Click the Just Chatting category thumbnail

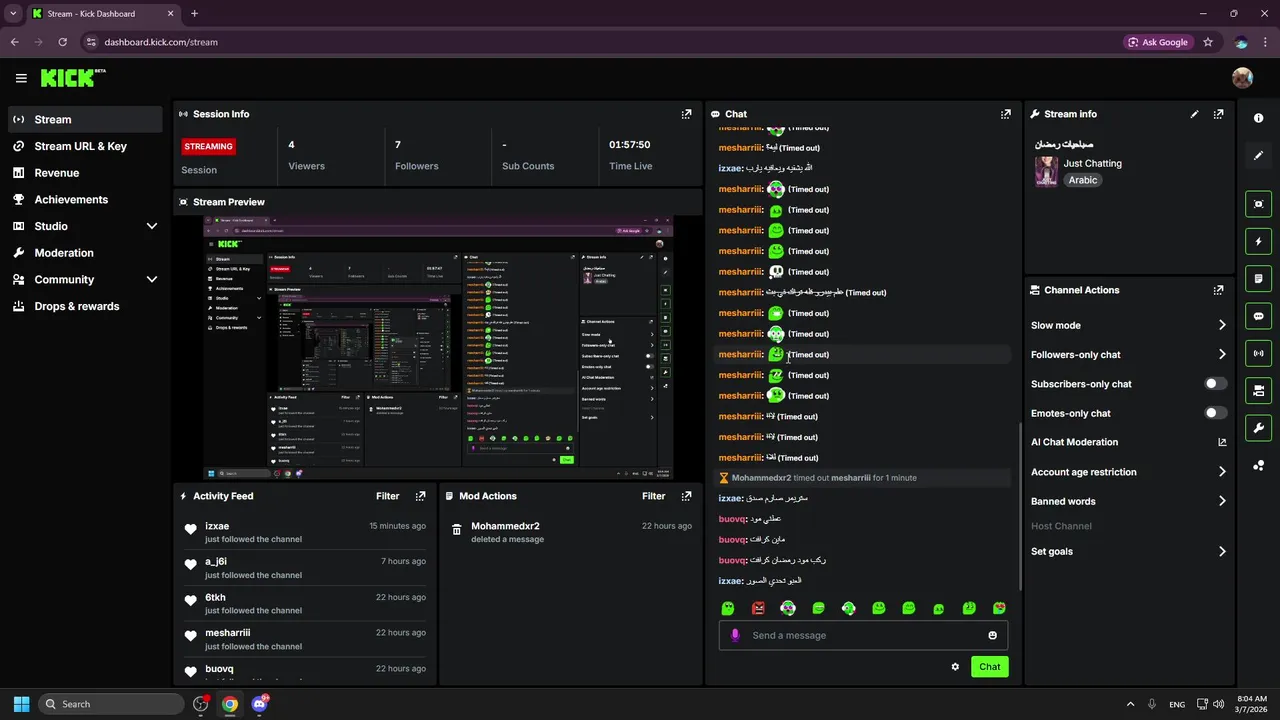pyautogui.click(x=1046, y=171)
